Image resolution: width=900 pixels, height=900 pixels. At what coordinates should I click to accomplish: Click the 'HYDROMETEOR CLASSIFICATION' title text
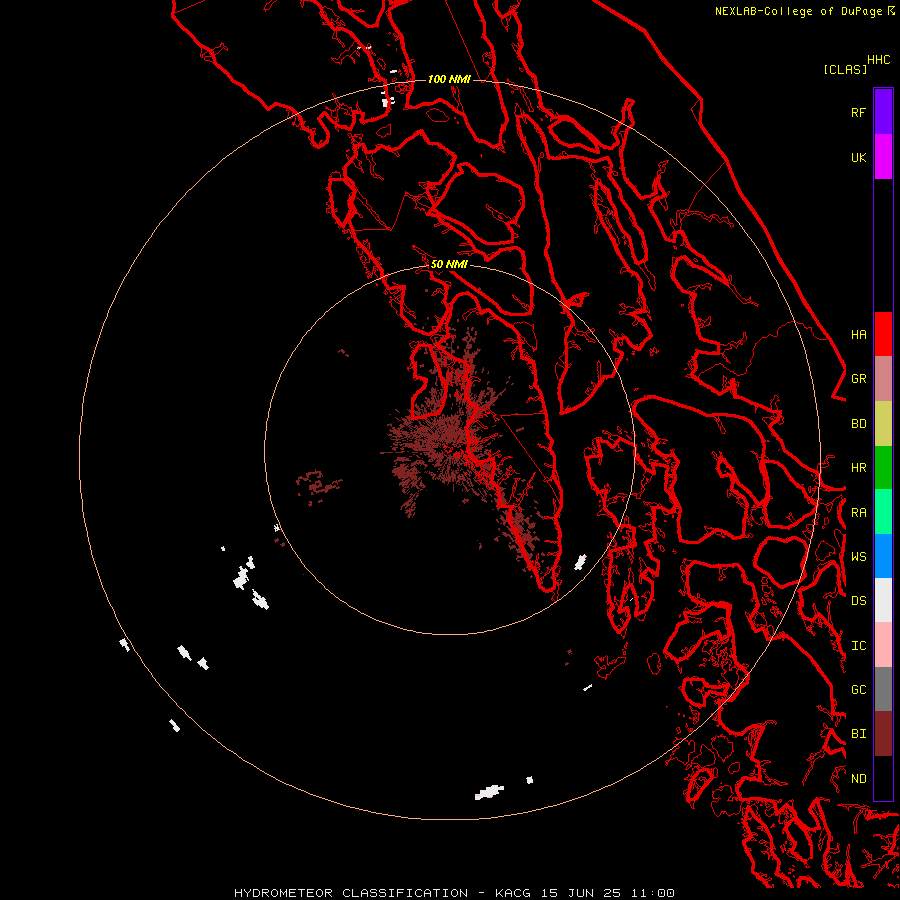(351, 893)
